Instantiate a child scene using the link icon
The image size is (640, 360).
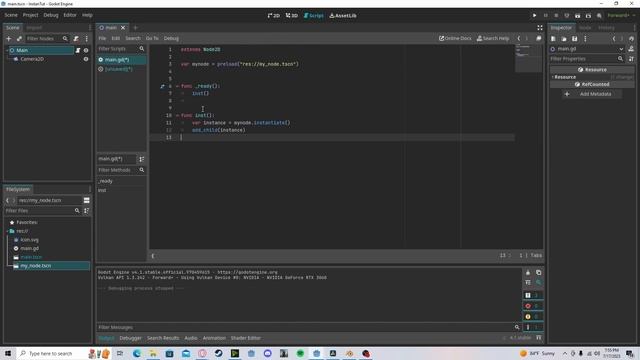point(19,38)
